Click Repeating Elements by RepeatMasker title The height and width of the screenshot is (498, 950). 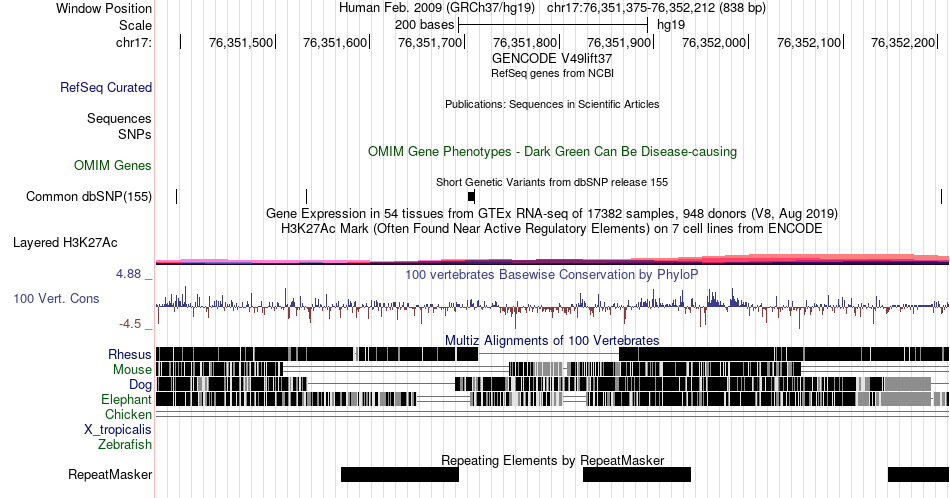tap(552, 460)
